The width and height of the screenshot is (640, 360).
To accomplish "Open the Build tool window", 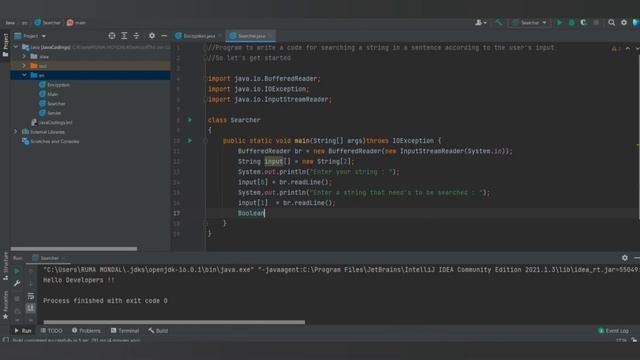I will click(x=158, y=331).
